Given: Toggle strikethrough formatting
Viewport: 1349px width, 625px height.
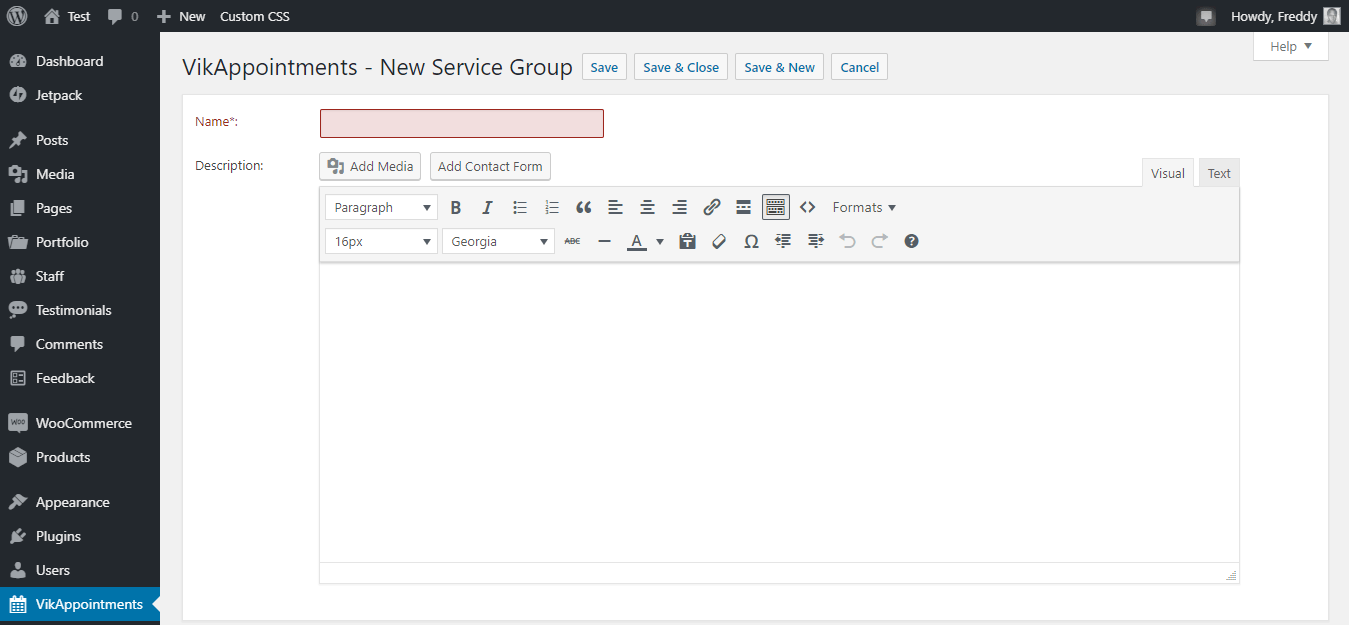Looking at the screenshot, I should click(572, 241).
